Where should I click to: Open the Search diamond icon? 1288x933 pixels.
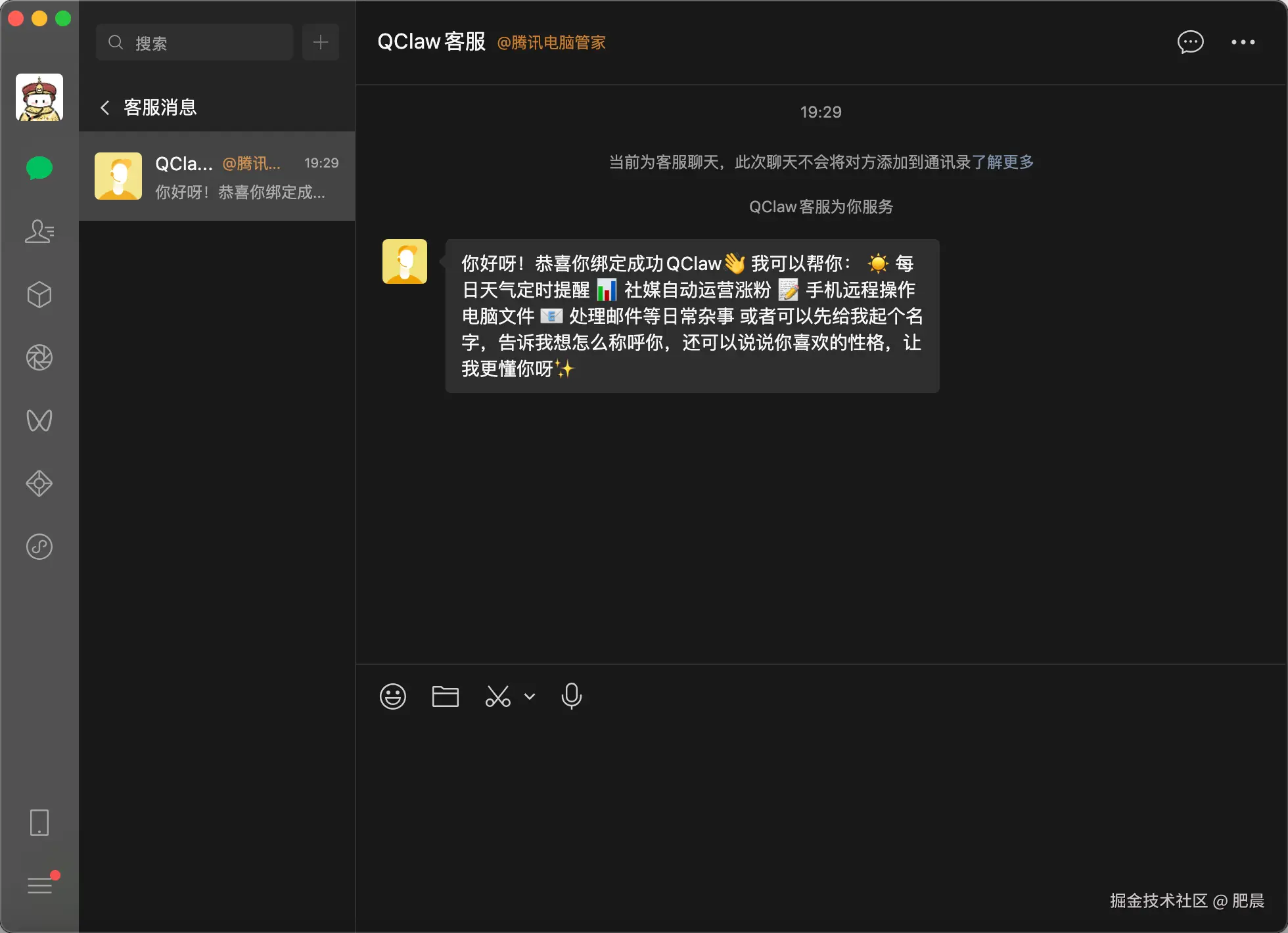pyautogui.click(x=39, y=484)
